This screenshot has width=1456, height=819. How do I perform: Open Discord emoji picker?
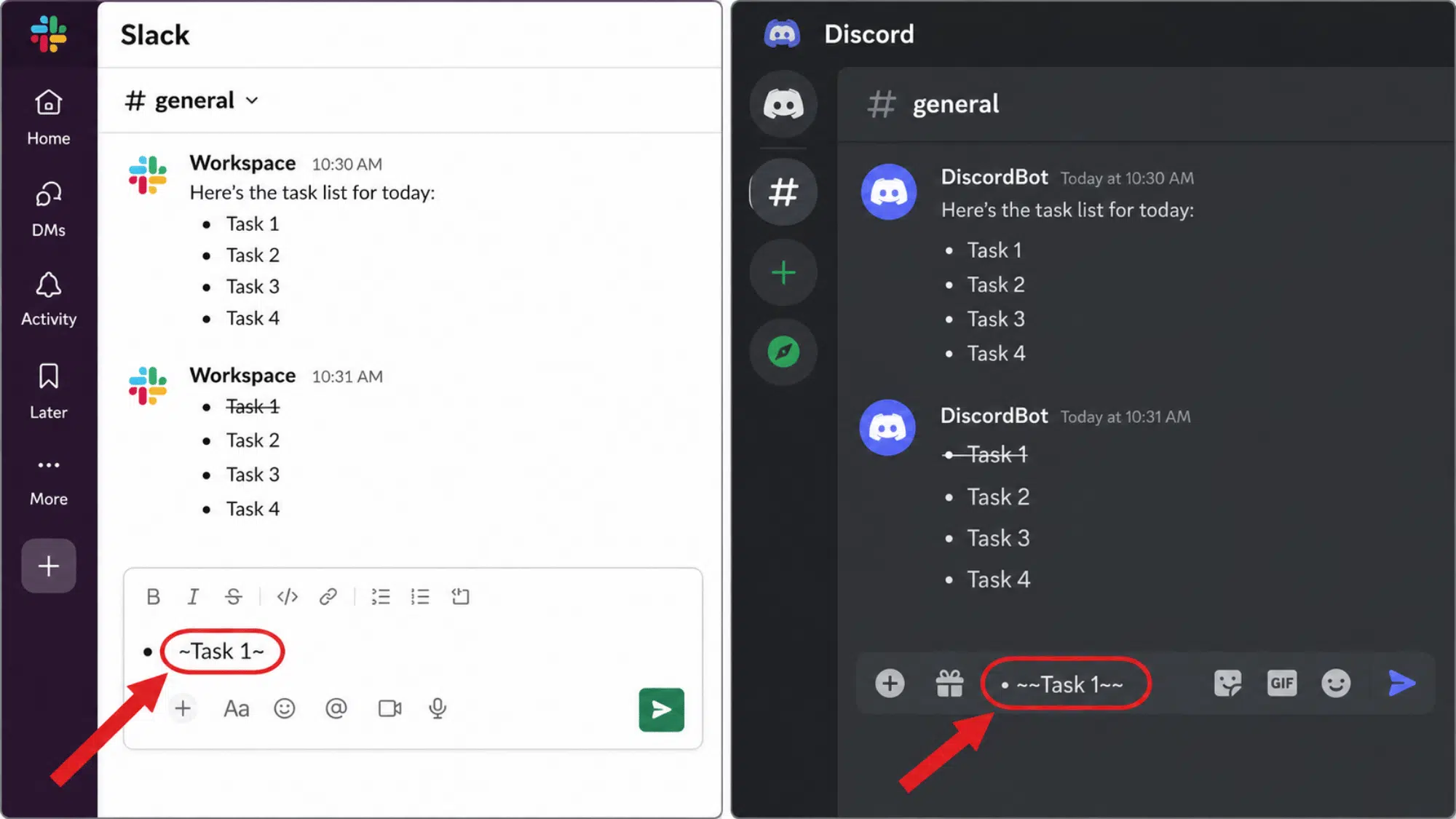(1336, 683)
